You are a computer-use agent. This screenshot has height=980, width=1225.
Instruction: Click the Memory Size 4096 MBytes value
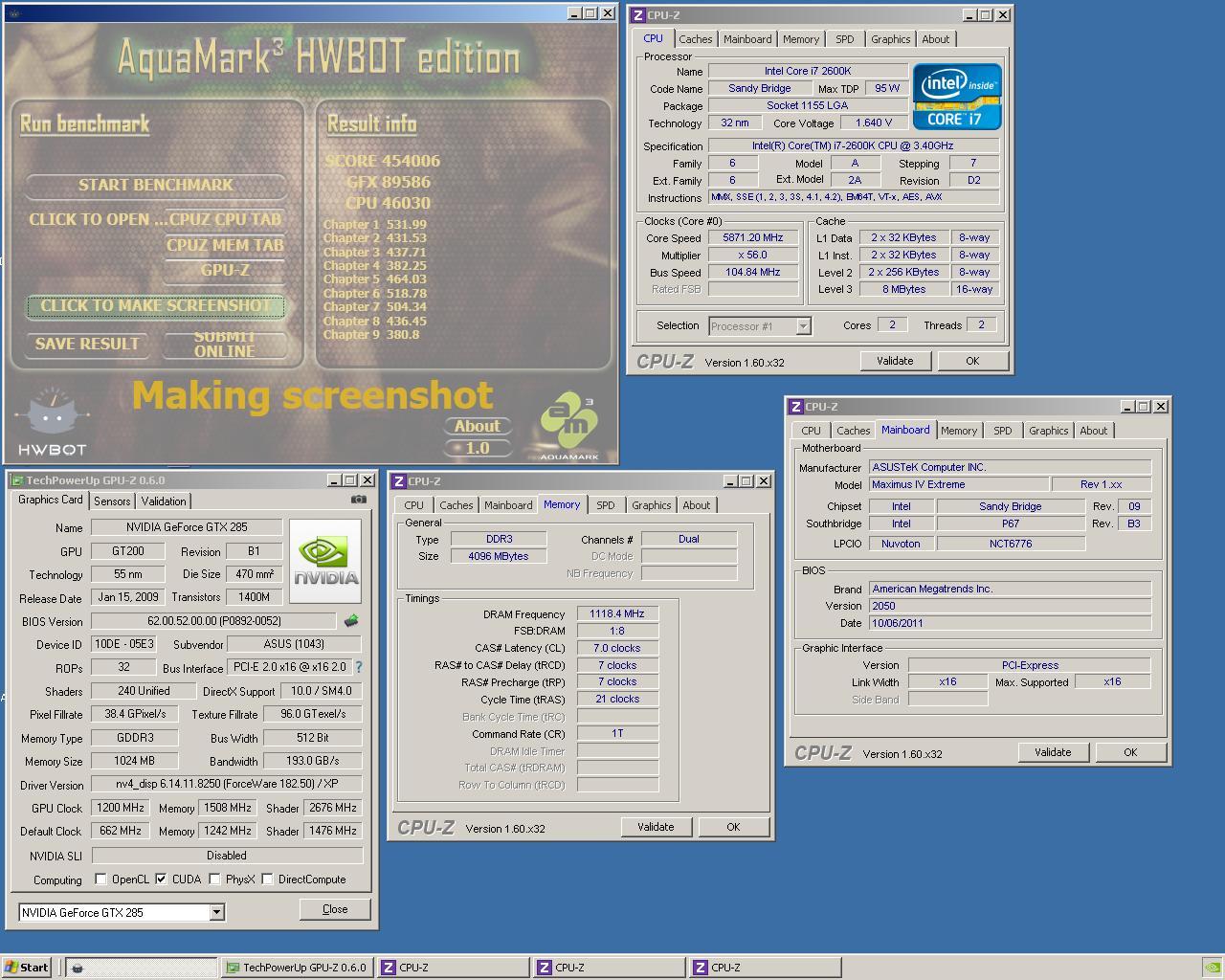pyautogui.click(x=499, y=556)
